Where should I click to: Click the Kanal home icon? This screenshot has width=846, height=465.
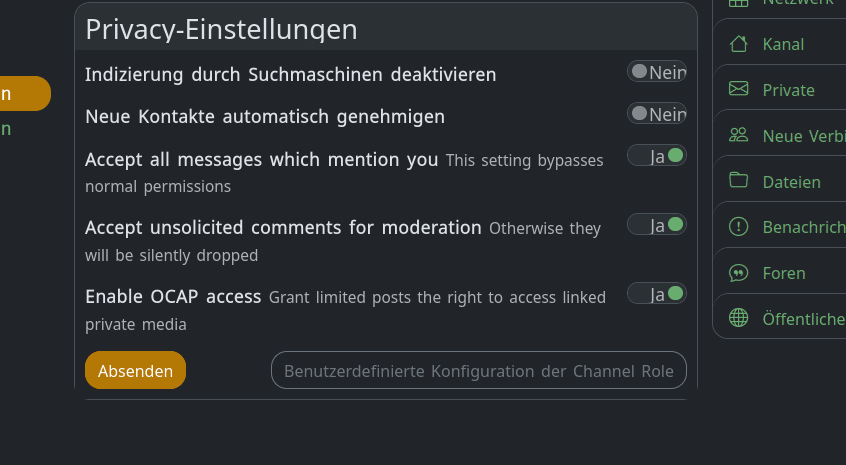coord(739,44)
